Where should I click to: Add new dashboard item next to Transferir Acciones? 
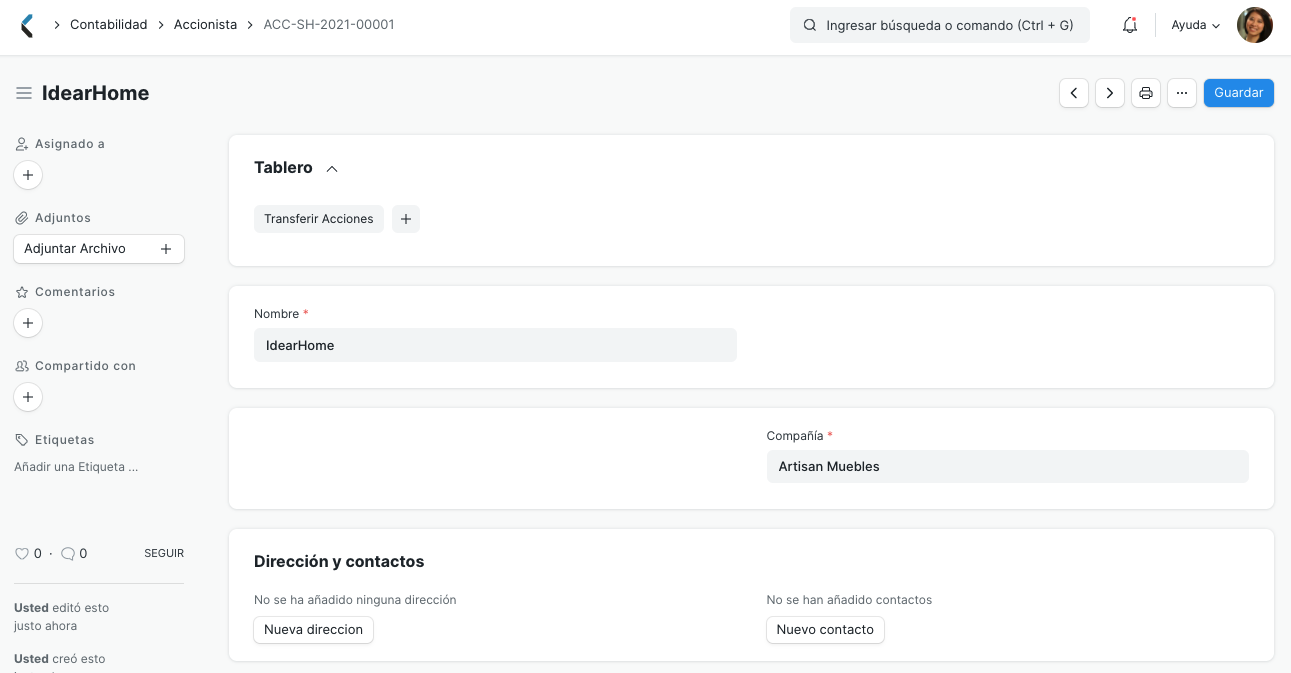(x=406, y=219)
